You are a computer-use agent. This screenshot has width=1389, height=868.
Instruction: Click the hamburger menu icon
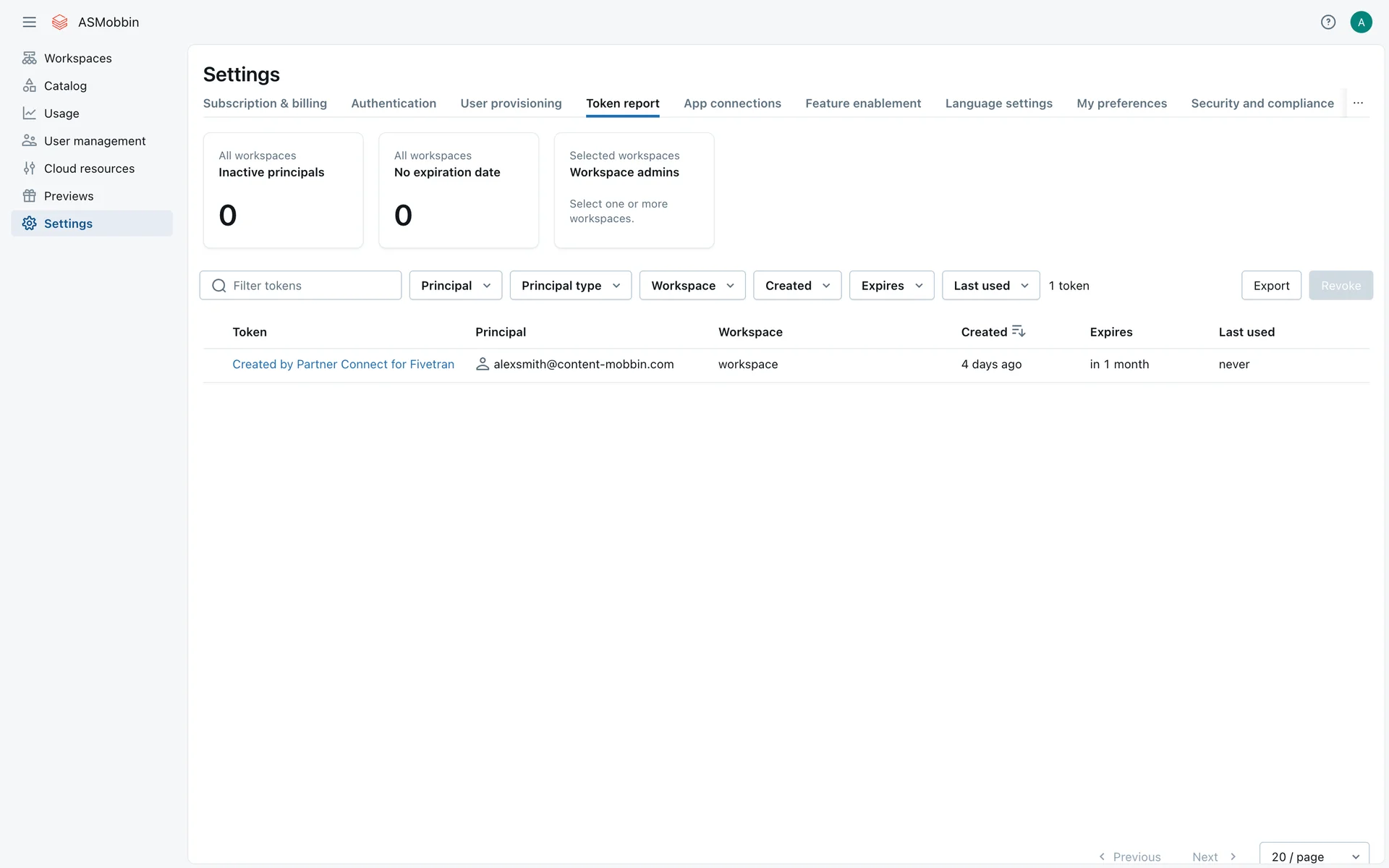29,22
